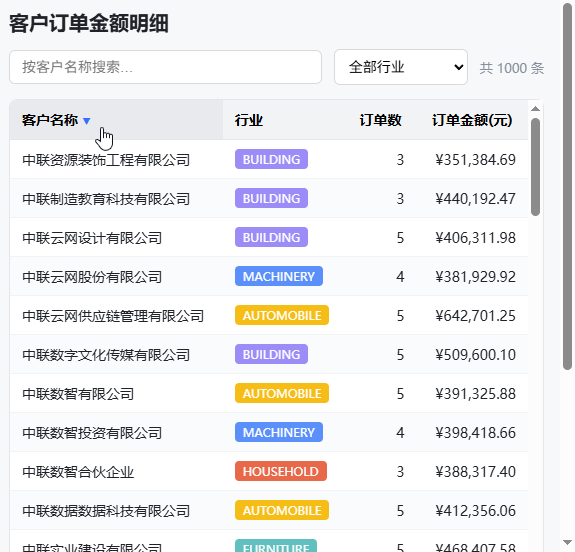The height and width of the screenshot is (552, 575).
Task: Click amount ¥388,317.40
Action: [475, 472]
